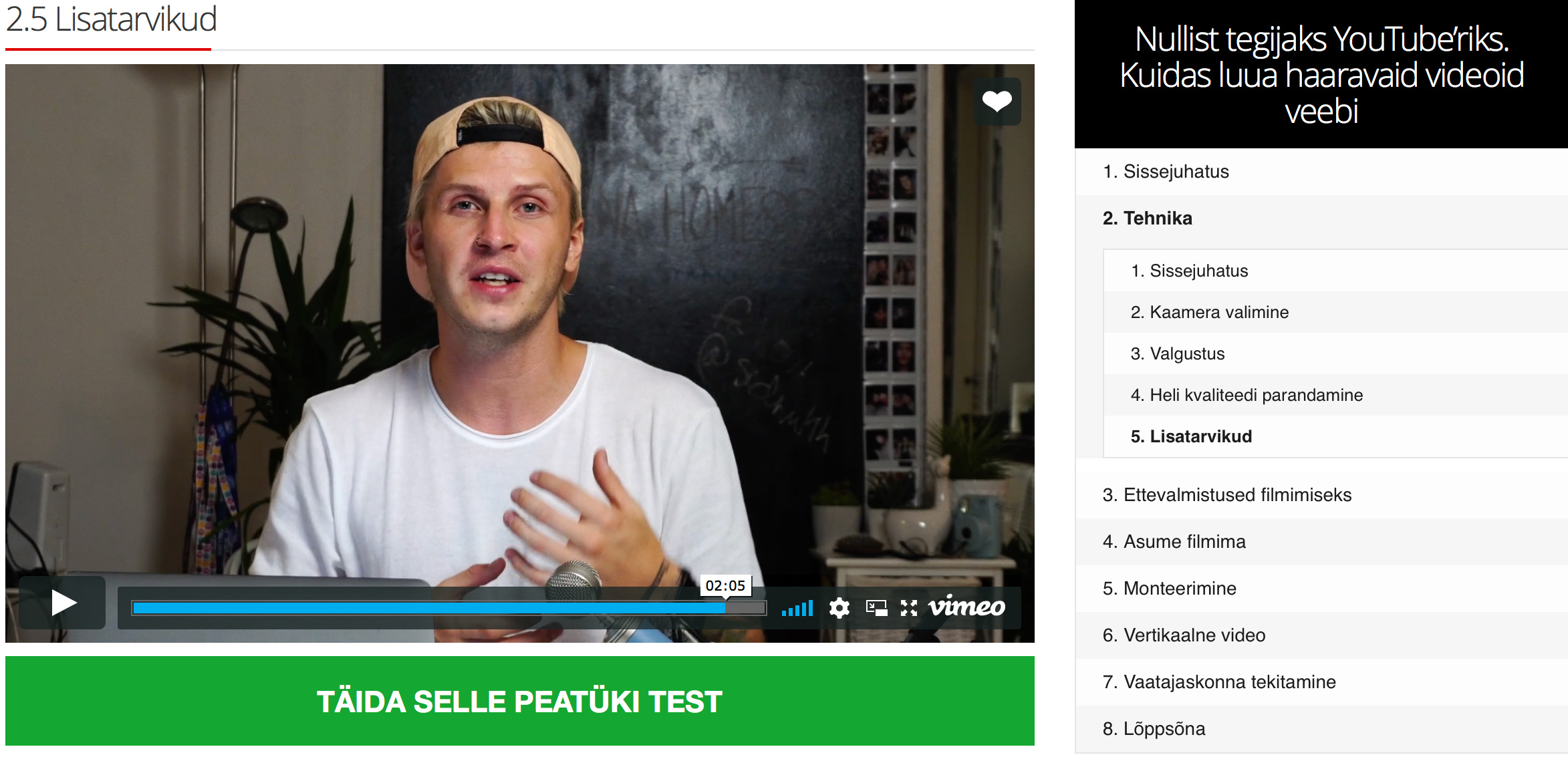Viewport: 1568px width, 759px height.
Task: Select current lesson 5. Lisatarvikud
Action: (1335, 436)
